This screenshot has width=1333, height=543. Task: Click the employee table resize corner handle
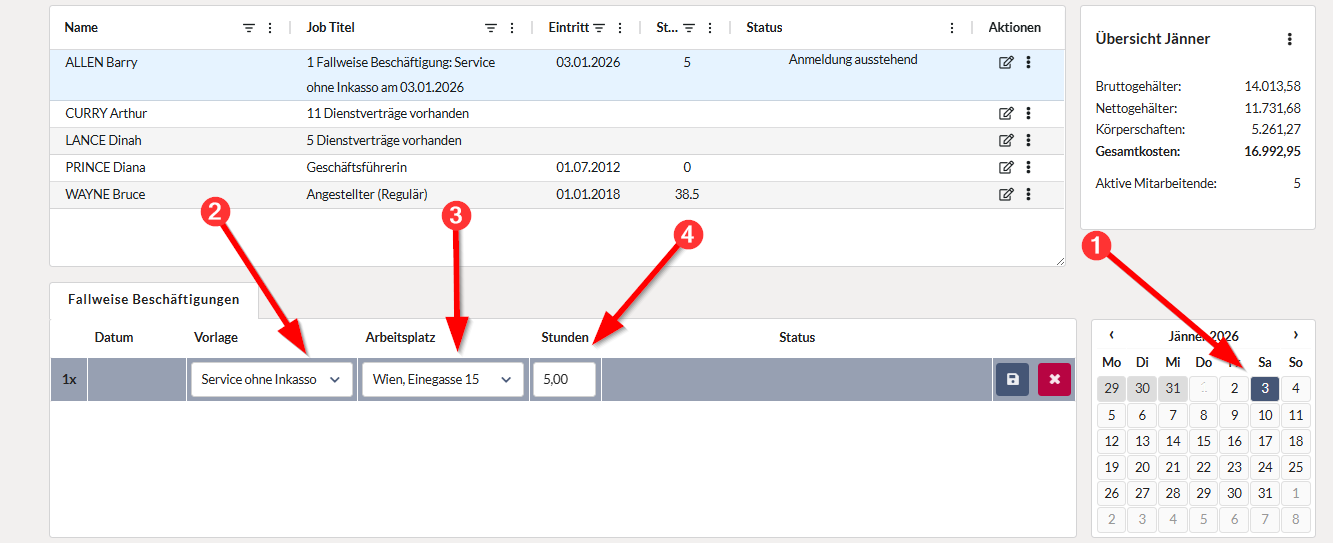coord(1059,260)
